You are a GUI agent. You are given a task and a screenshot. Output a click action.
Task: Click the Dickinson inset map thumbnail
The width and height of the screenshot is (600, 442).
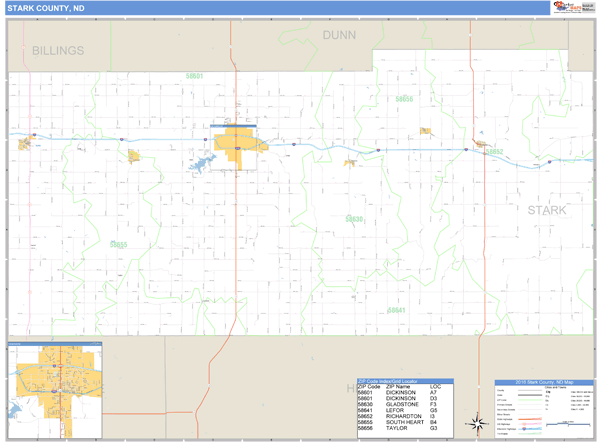55,387
